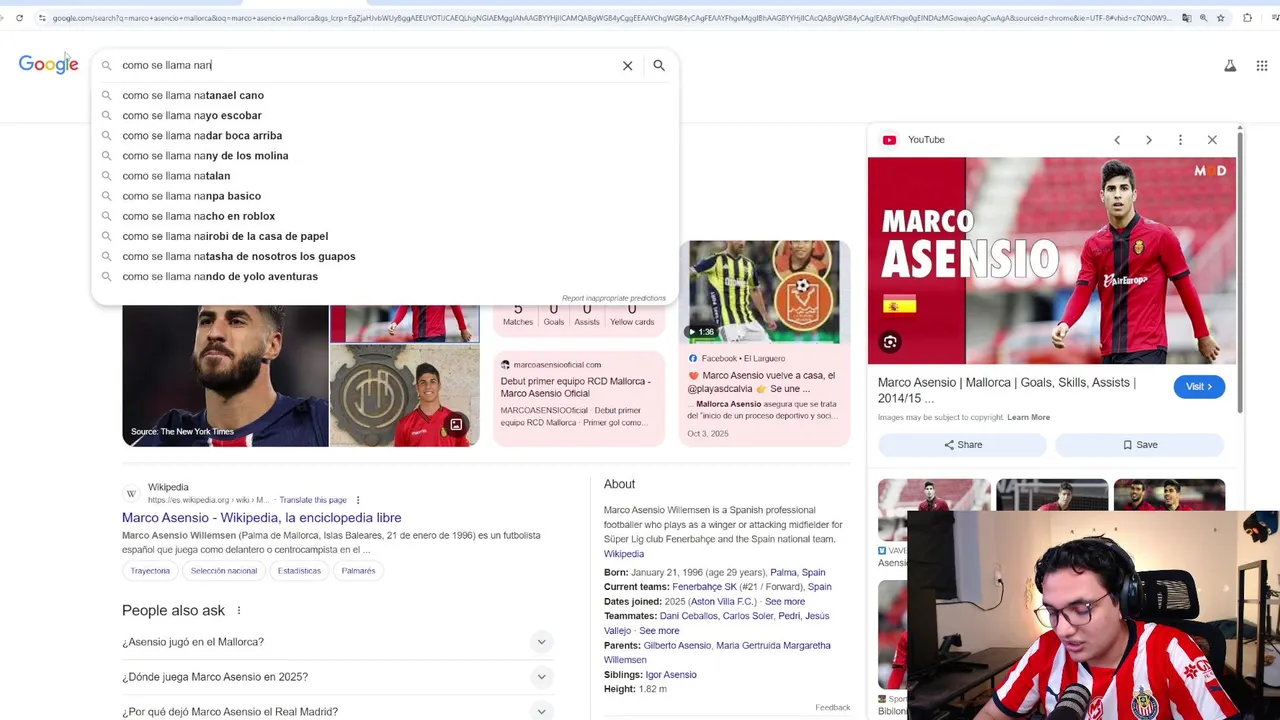1280x720 pixels.
Task: Open Search Labs flask icon
Action: click(x=1230, y=66)
